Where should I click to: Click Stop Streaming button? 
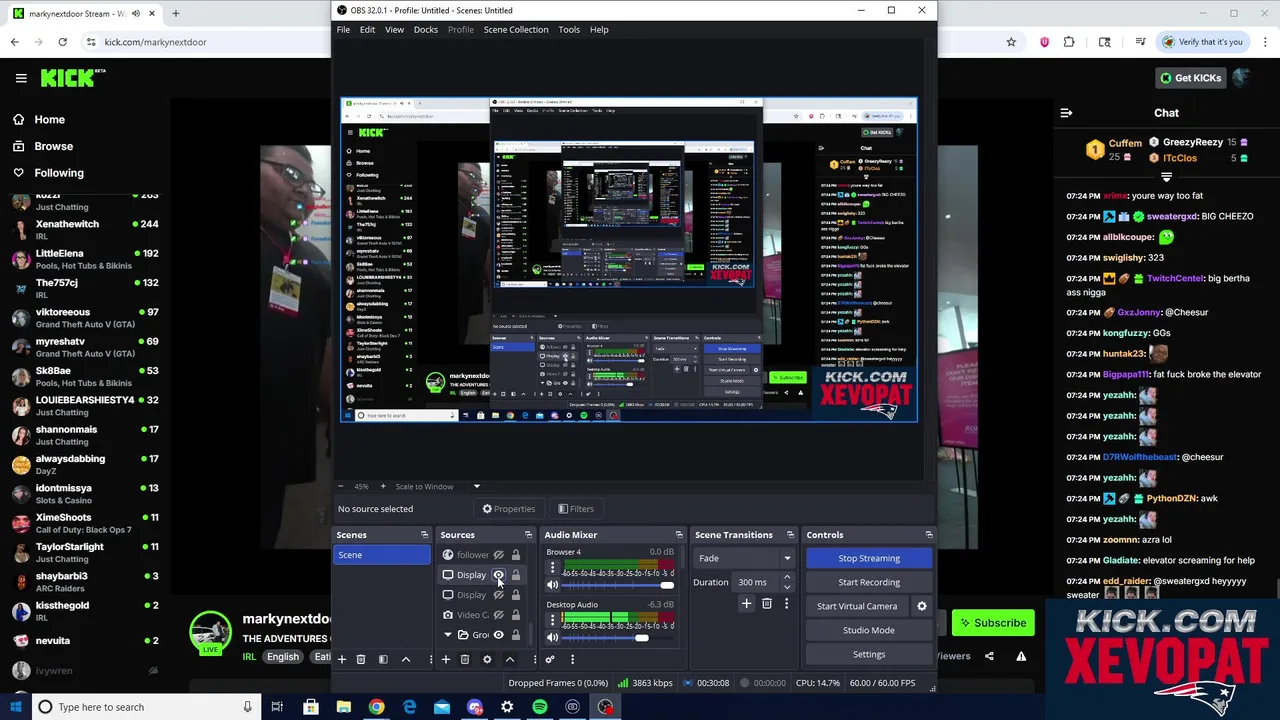point(869,558)
